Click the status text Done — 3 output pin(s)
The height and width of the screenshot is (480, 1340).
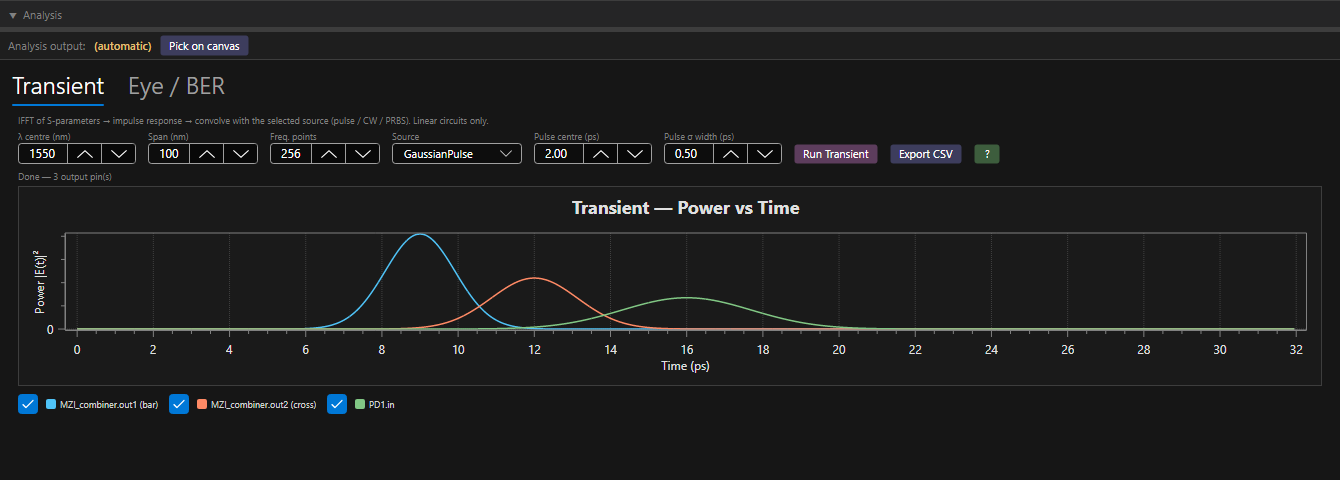[65, 177]
